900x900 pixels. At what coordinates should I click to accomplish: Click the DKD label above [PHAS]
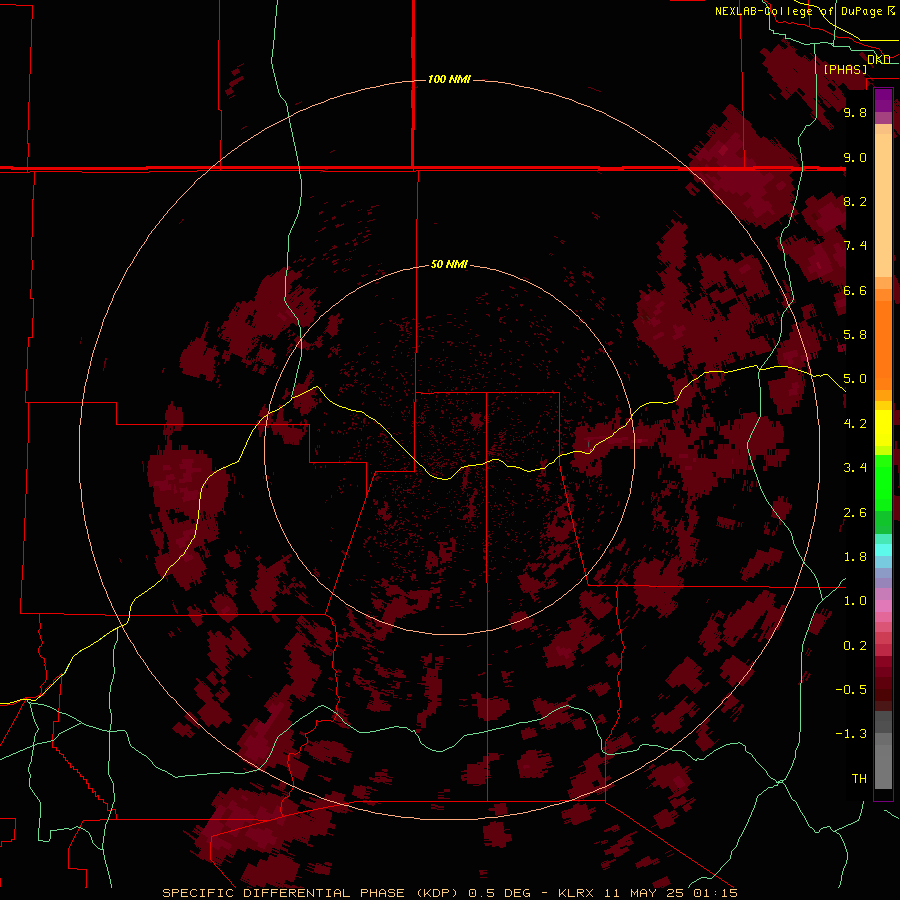tap(879, 59)
